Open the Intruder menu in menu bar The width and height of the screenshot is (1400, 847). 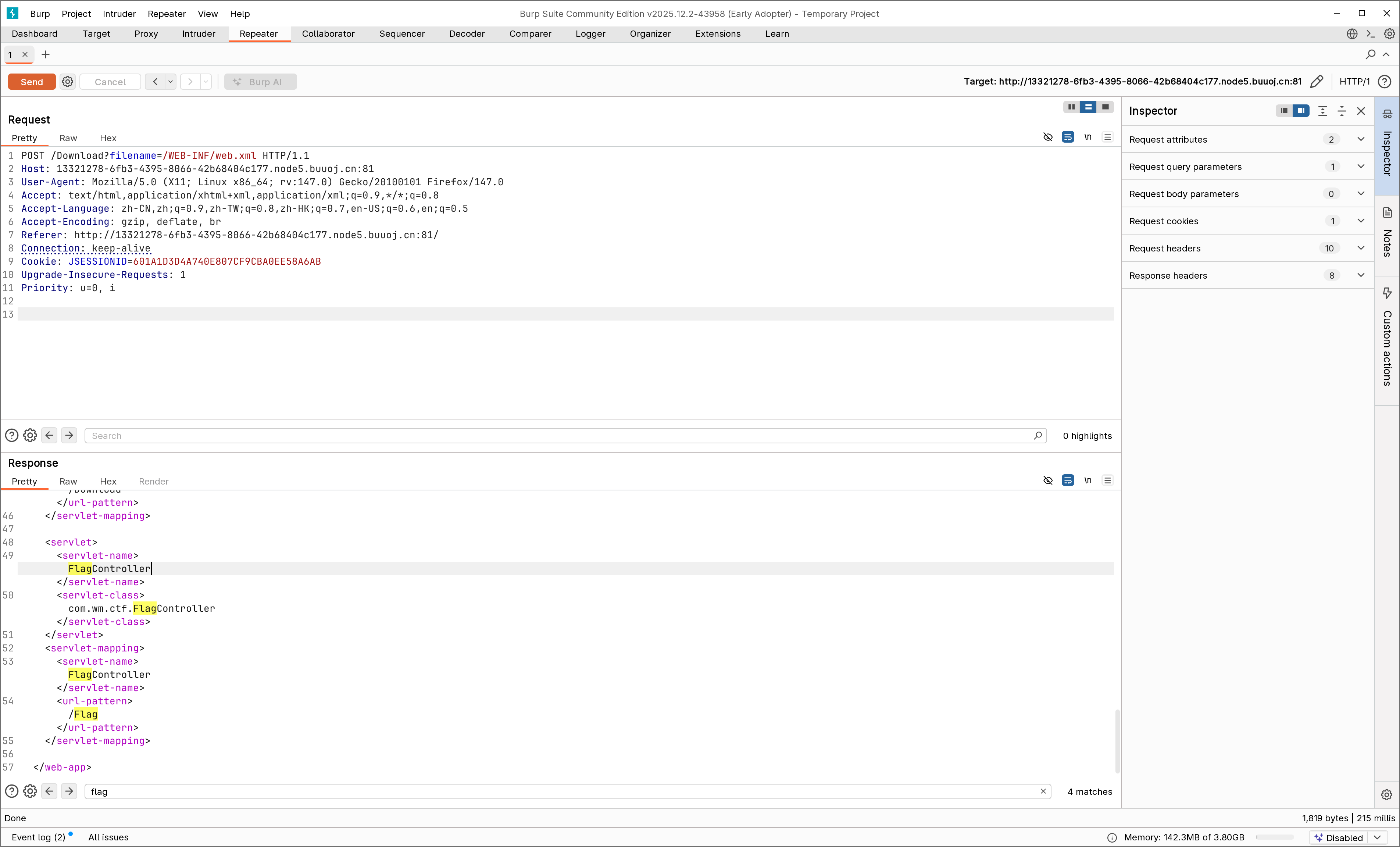(x=119, y=14)
